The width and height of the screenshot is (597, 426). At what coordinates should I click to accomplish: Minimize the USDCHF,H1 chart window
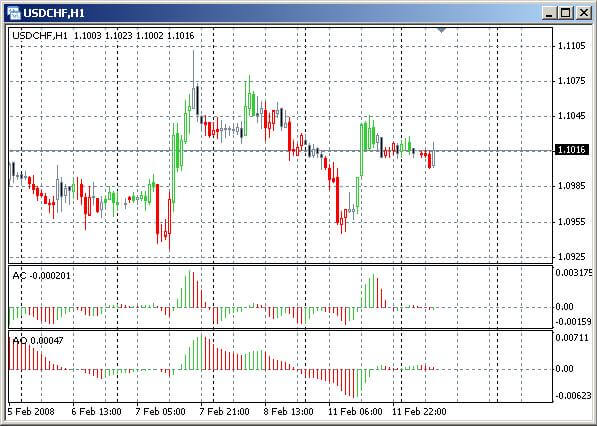coord(549,13)
